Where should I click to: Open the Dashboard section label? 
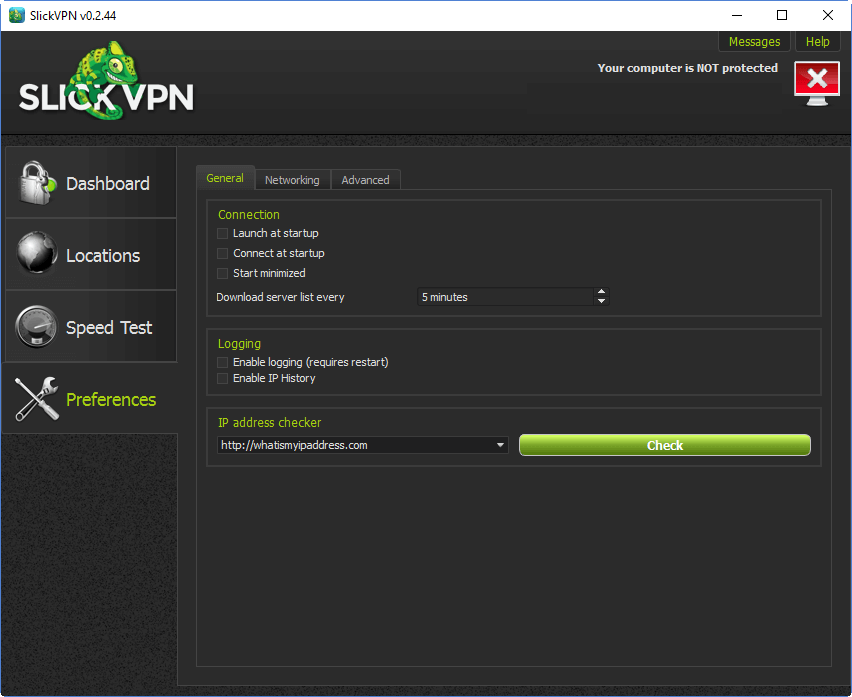point(108,184)
